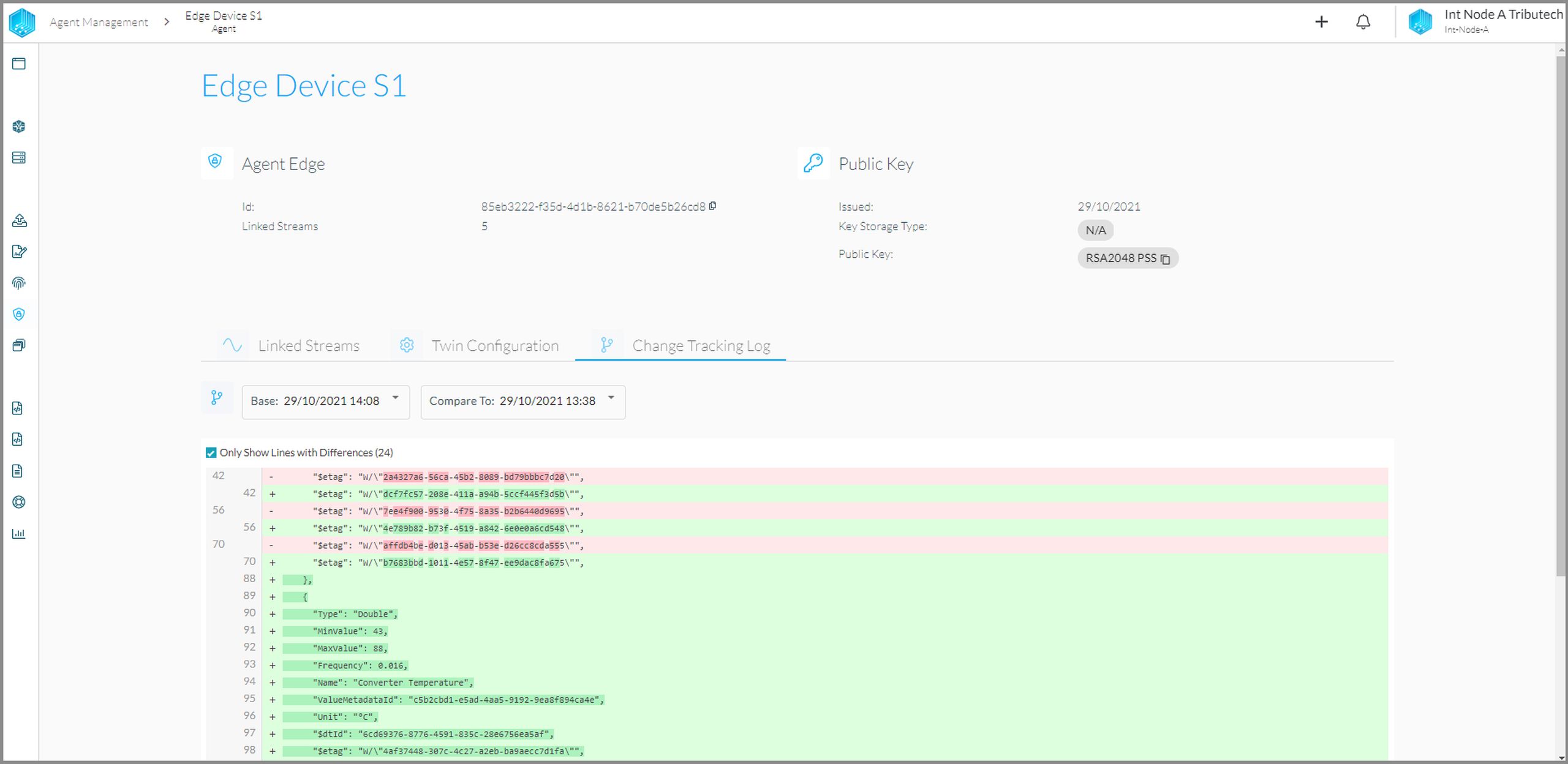The height and width of the screenshot is (764, 1568).
Task: Click the agent Id value text
Action: 593,207
